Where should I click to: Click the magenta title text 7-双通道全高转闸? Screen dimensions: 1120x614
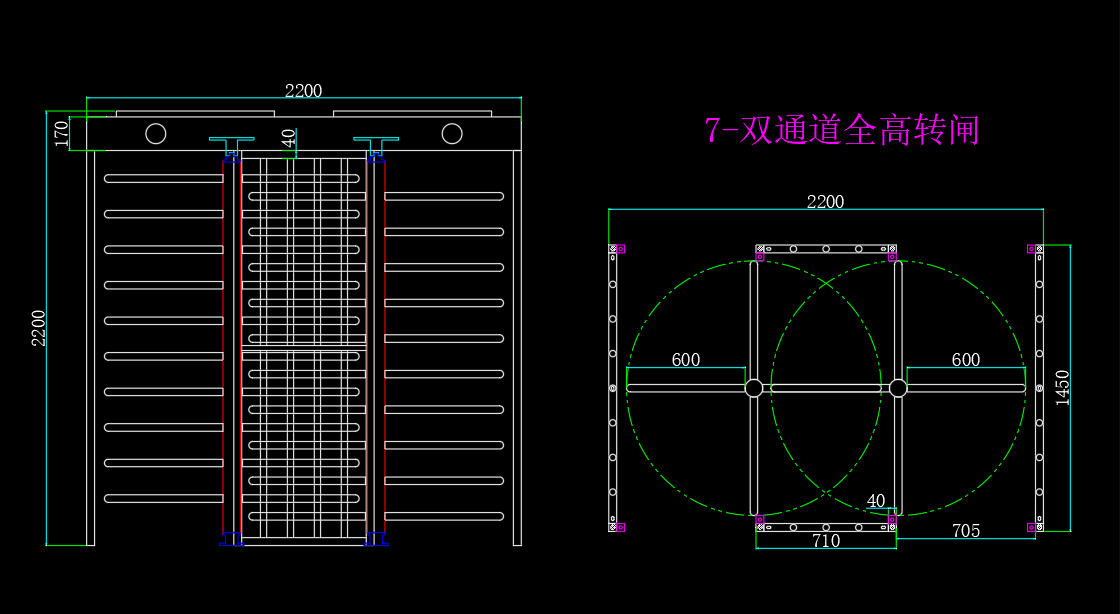pyautogui.click(x=841, y=130)
